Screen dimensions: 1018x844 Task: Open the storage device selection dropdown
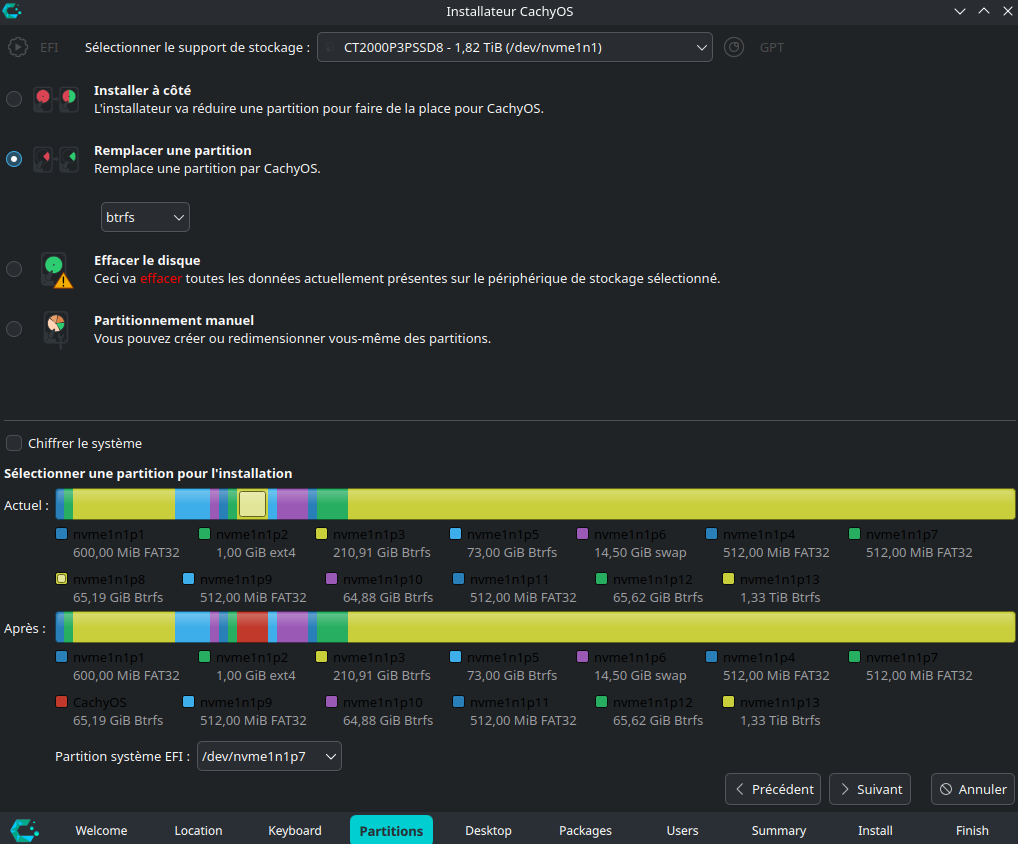click(x=514, y=47)
